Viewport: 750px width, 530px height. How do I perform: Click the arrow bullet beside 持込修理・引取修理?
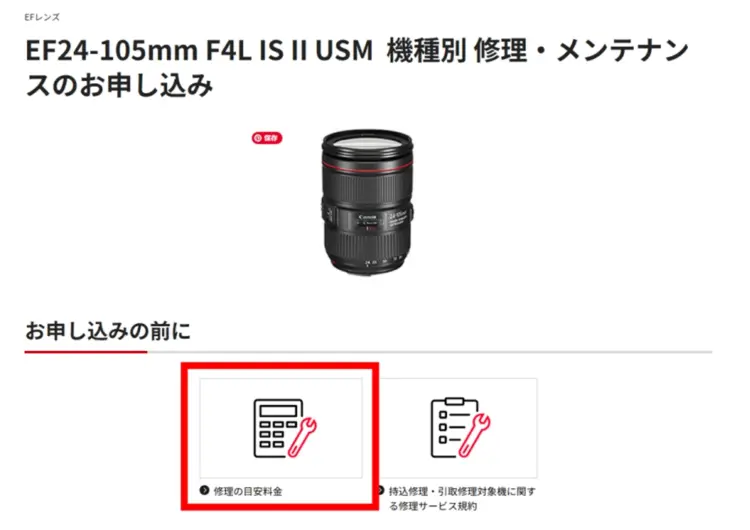pos(381,490)
